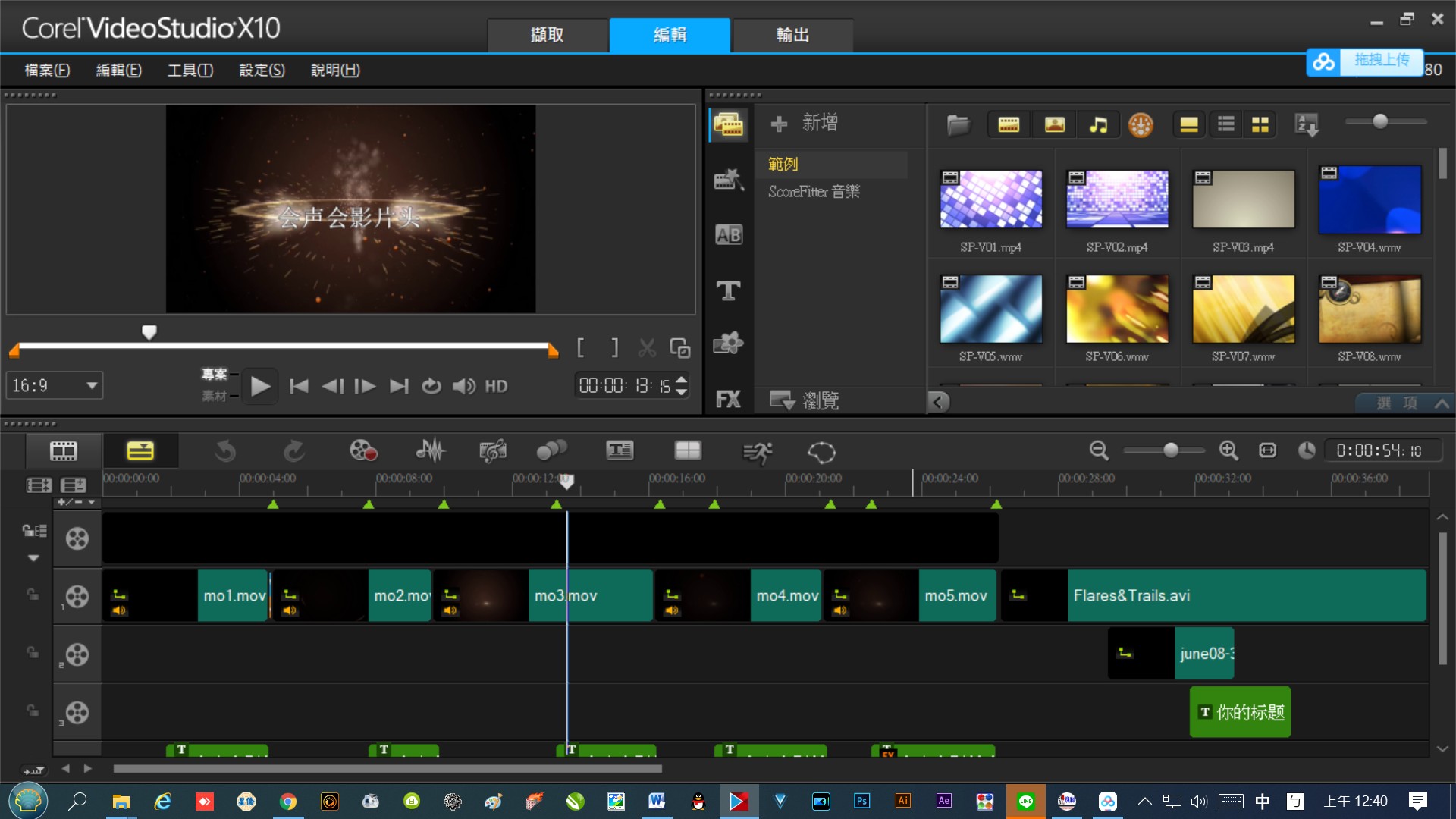The width and height of the screenshot is (1456, 819).
Task: Toggle hide titles view in library
Action: tap(1189, 125)
